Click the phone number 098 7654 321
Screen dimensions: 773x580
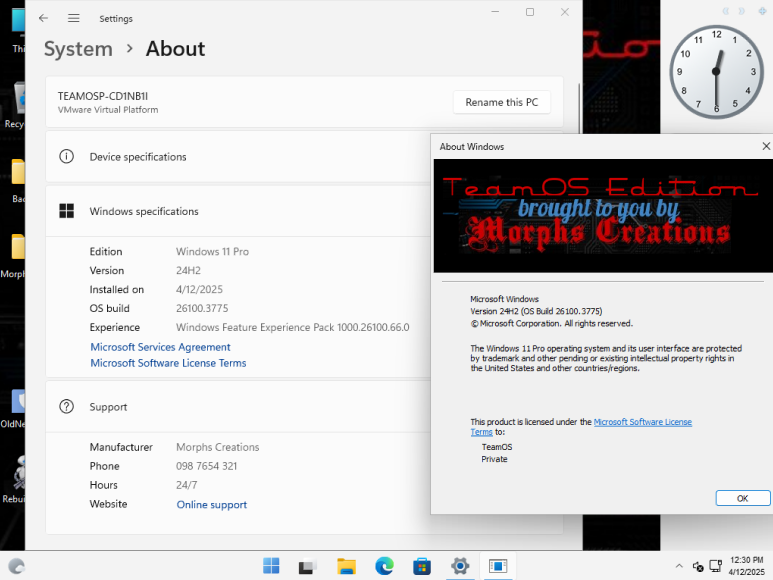207,466
